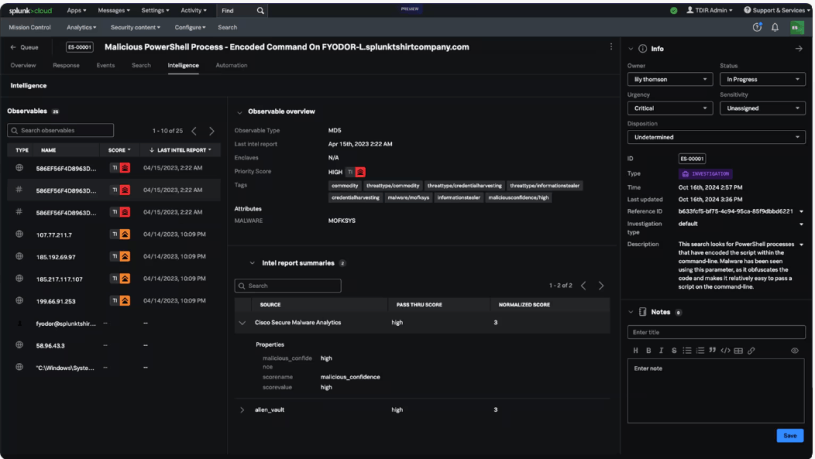Open Mission Control link

[x=30, y=28]
